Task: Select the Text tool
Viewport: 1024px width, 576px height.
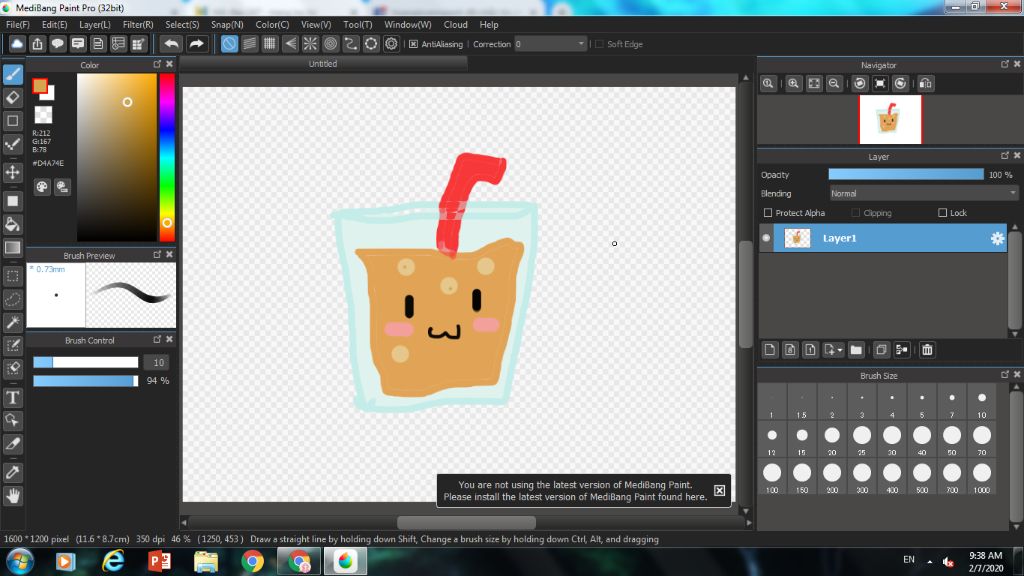Action: pyautogui.click(x=12, y=397)
